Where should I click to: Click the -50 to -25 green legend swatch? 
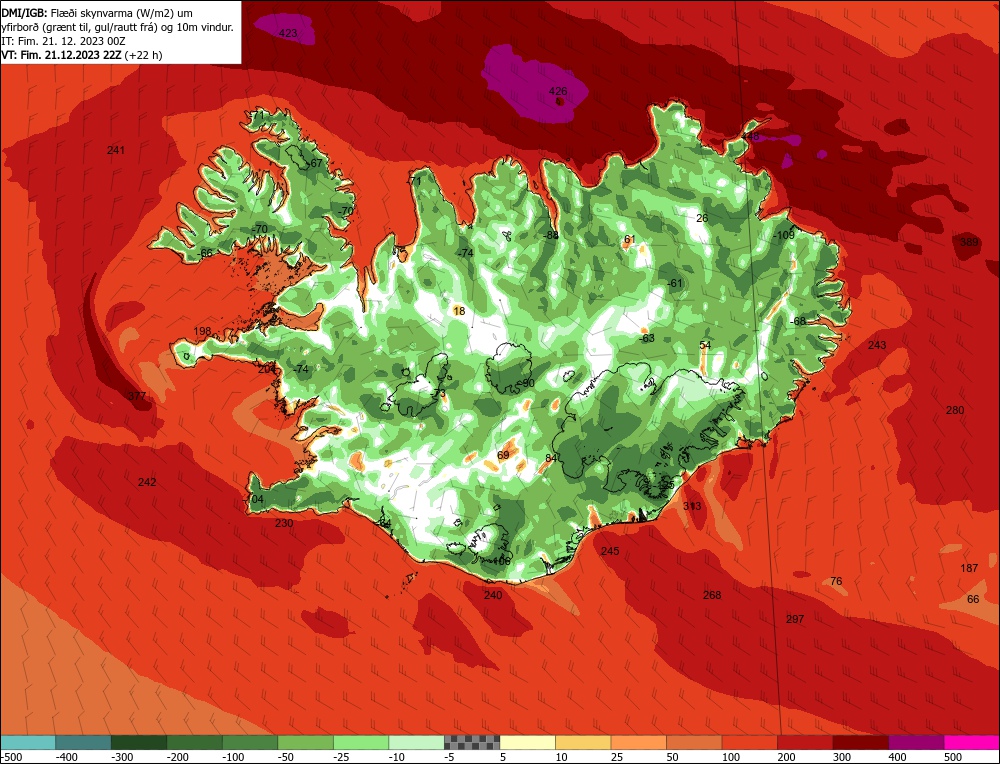pos(305,742)
